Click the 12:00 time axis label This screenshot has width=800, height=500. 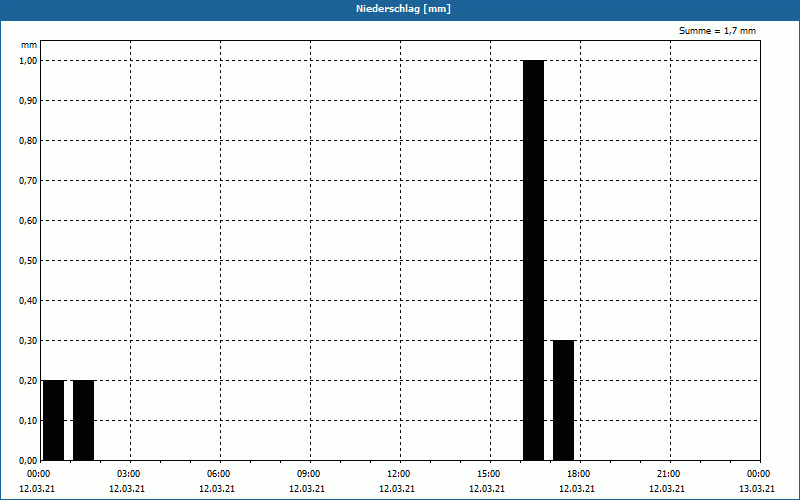point(398,474)
